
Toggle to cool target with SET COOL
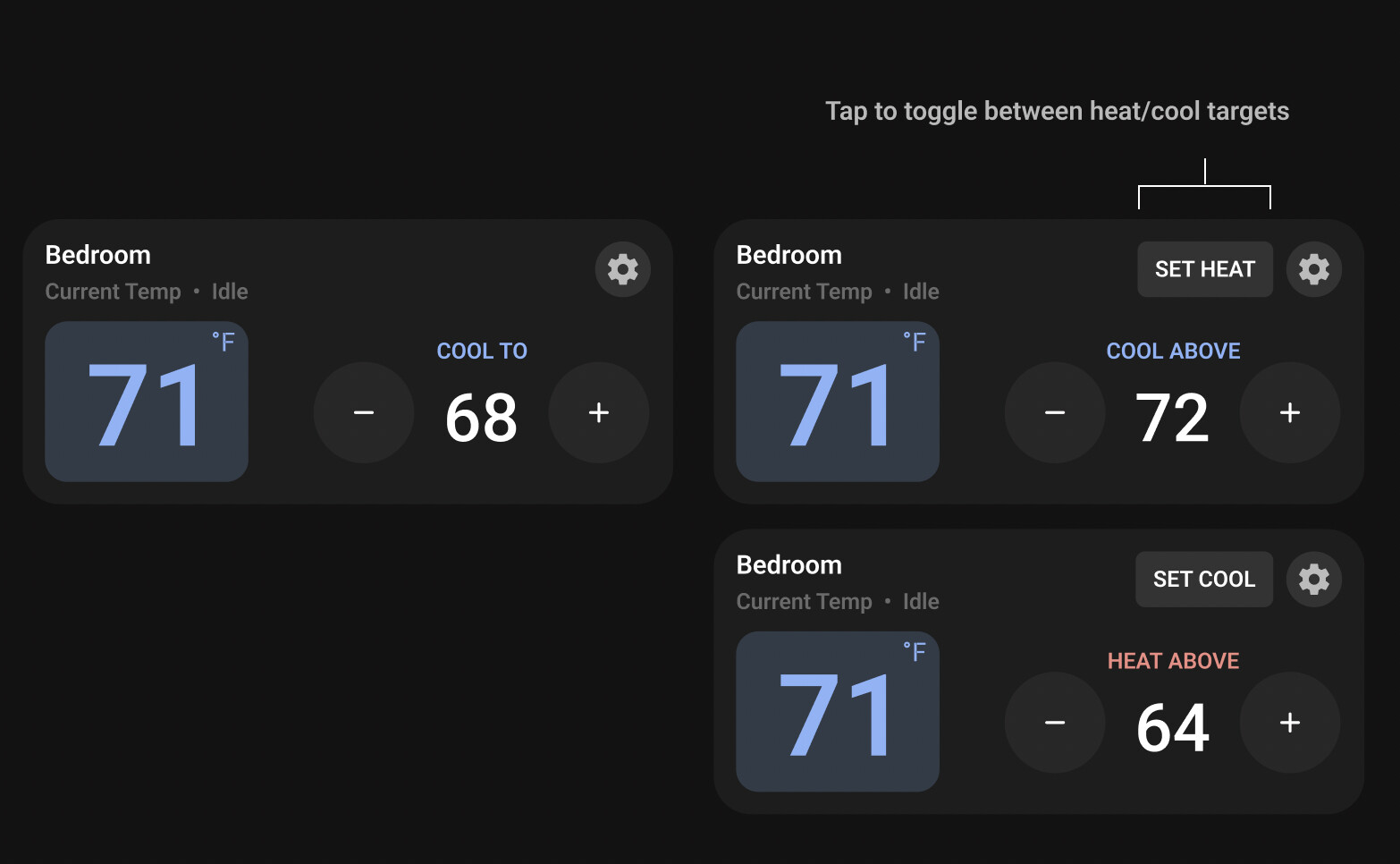click(x=1203, y=579)
